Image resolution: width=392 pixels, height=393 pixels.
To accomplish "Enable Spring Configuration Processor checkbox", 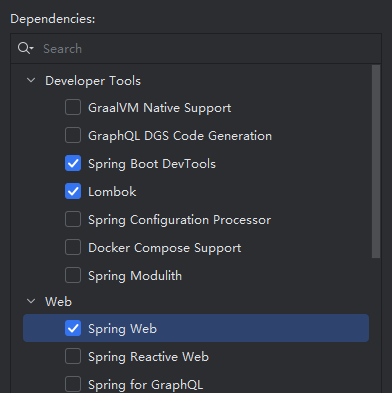I will 73,219.
